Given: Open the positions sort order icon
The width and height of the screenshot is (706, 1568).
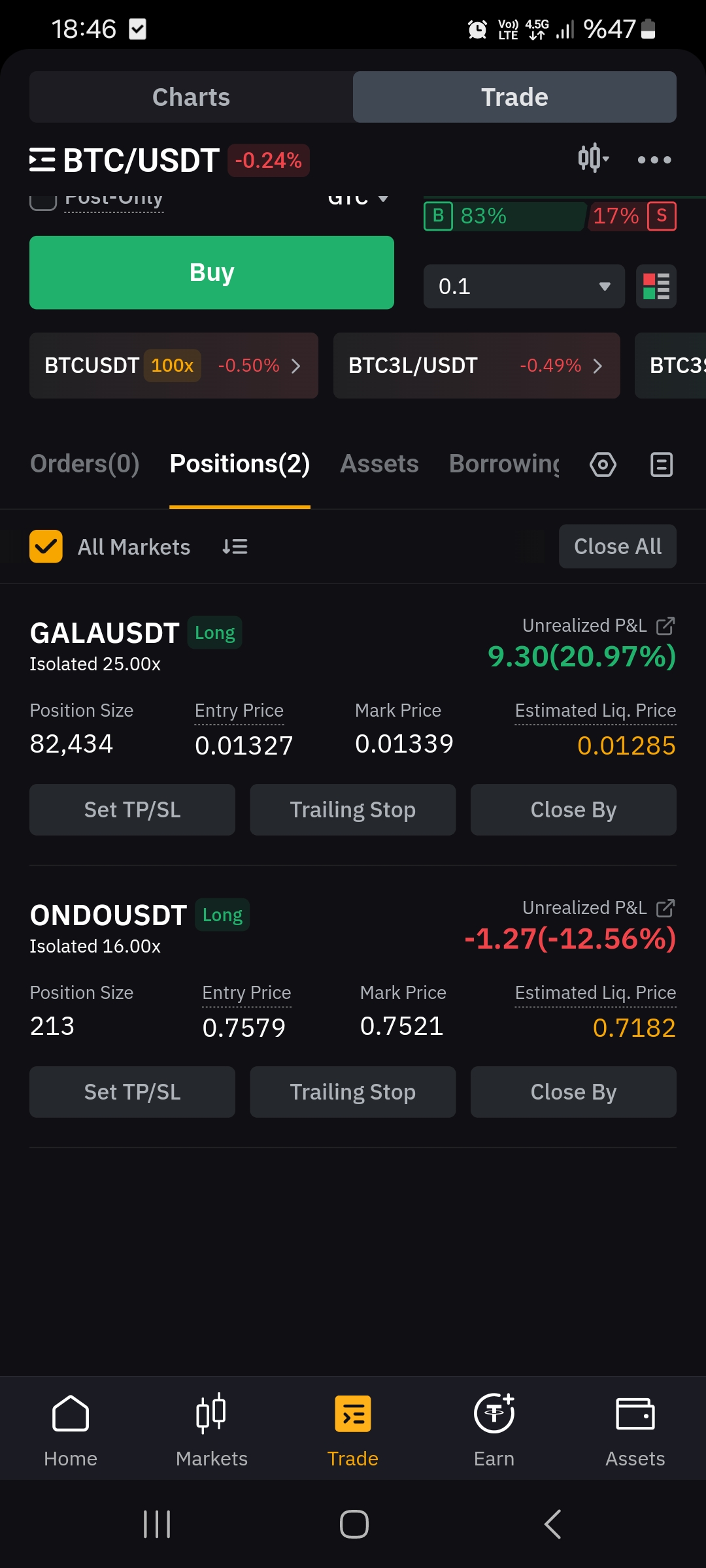Looking at the screenshot, I should click(x=235, y=546).
